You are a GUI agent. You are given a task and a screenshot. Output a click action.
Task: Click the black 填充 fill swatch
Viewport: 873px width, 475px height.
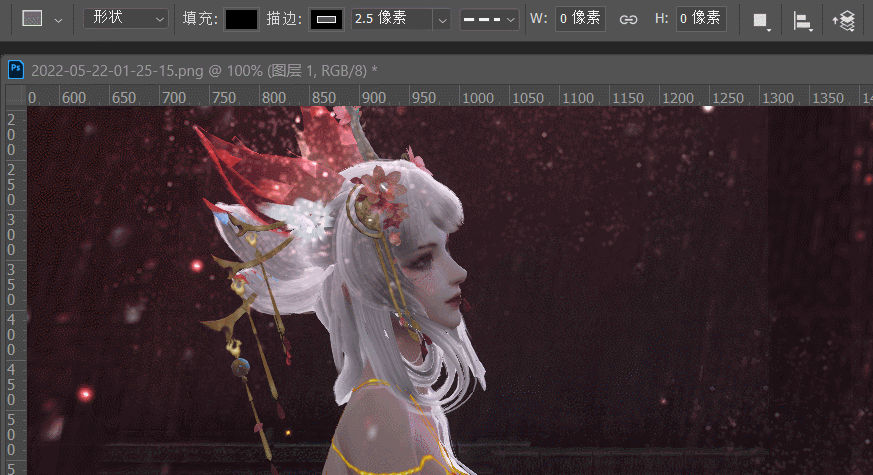pos(240,19)
